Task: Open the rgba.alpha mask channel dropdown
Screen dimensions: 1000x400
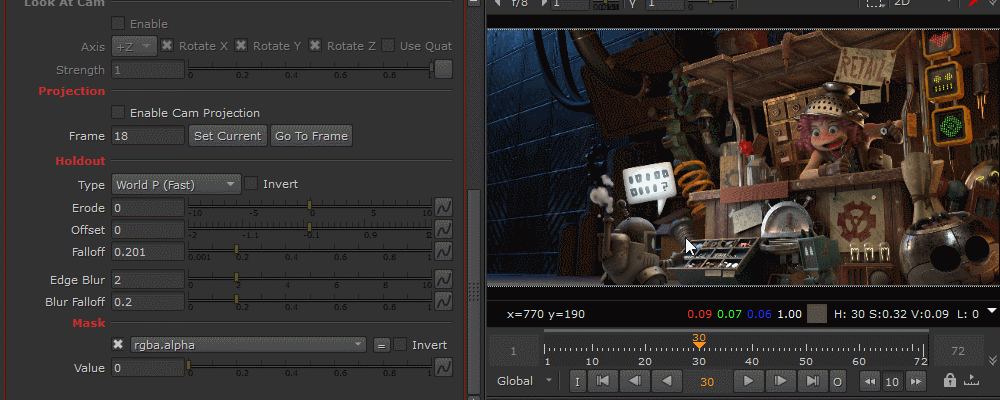Action: [248, 345]
